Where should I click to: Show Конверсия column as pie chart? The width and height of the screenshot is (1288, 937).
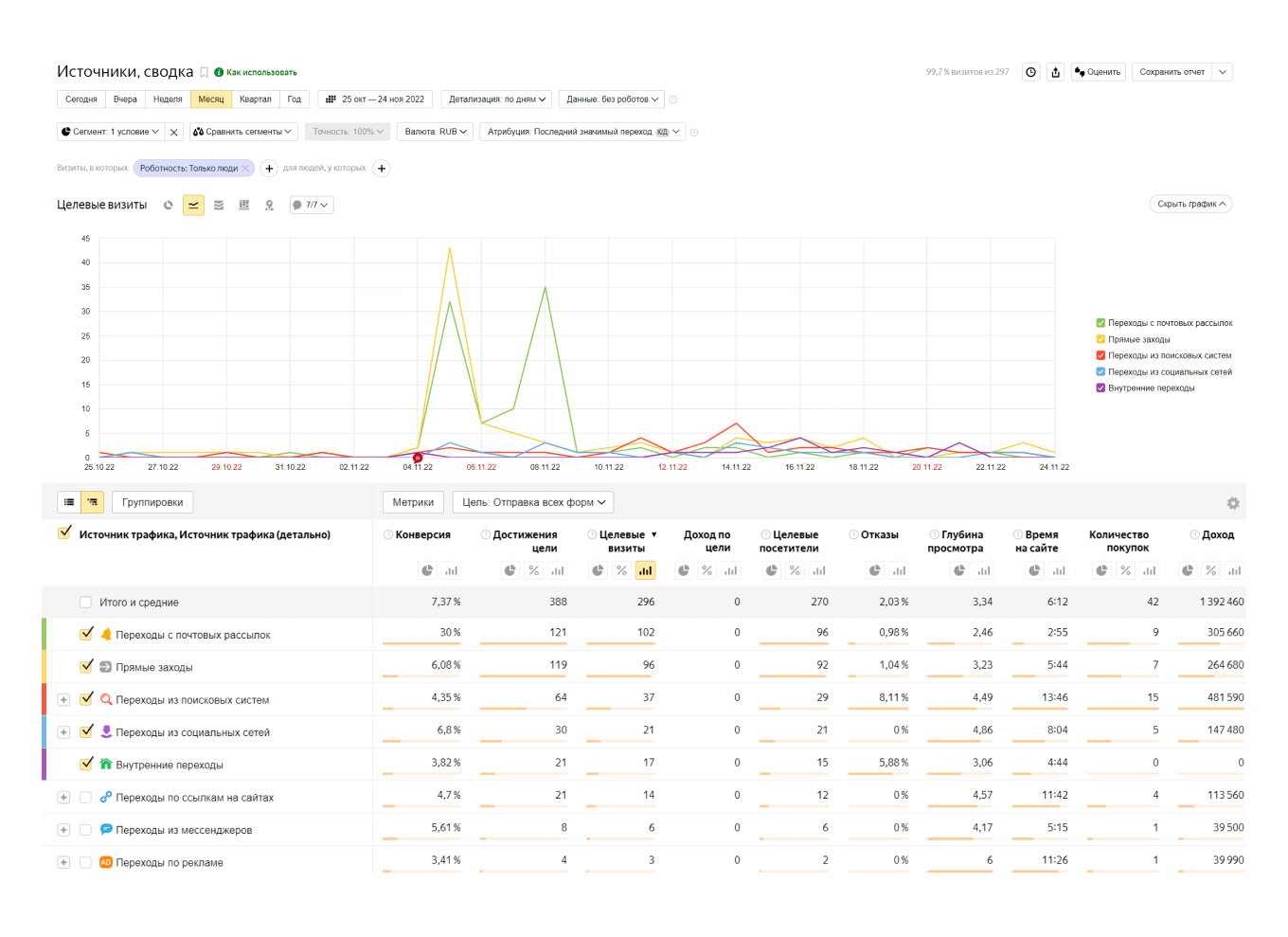[427, 570]
